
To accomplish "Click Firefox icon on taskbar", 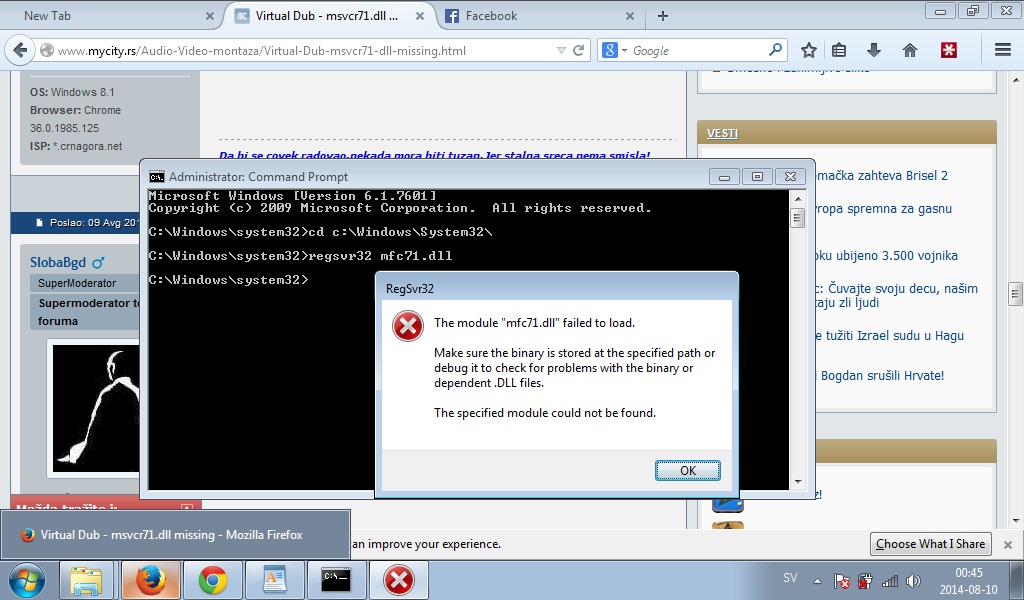I will coord(150,580).
